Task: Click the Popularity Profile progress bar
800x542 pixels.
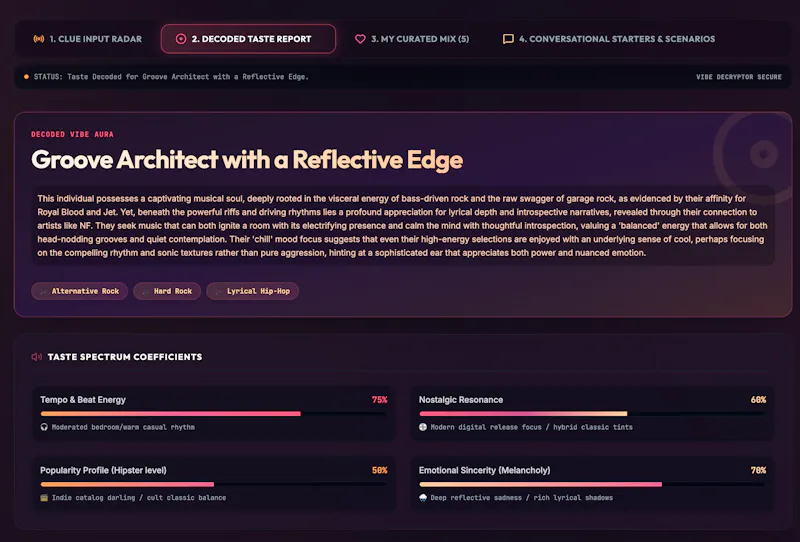Action: point(214,484)
